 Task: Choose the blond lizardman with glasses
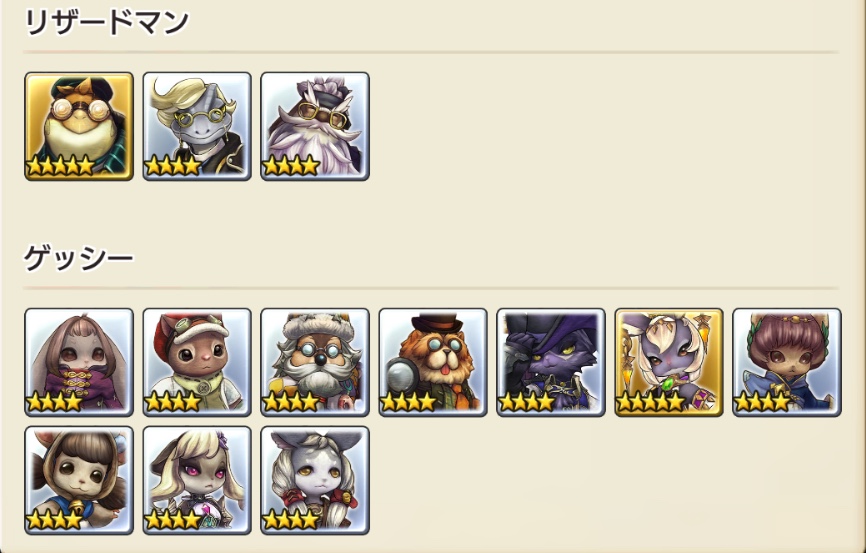[197, 126]
